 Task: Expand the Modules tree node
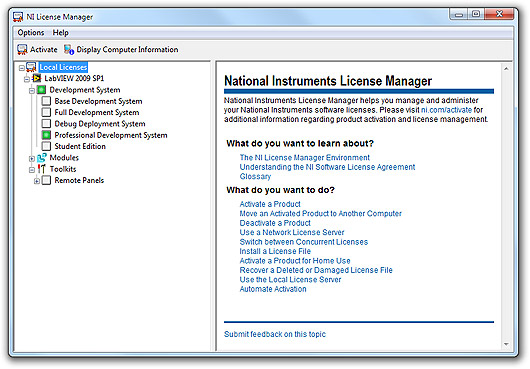pos(32,158)
